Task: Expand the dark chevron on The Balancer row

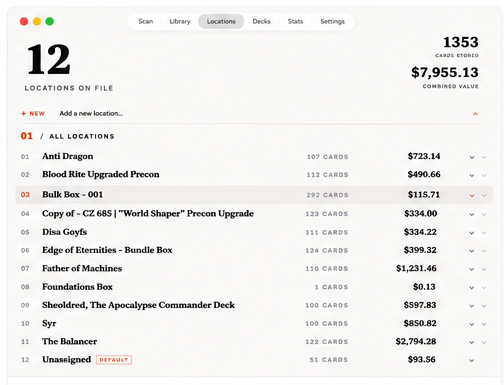Action: [472, 342]
